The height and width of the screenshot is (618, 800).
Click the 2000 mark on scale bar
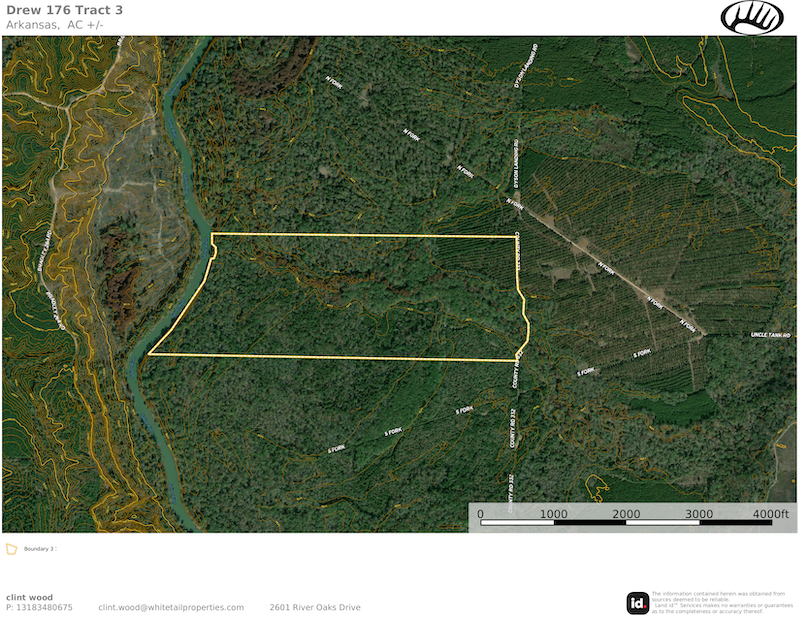[x=626, y=514]
